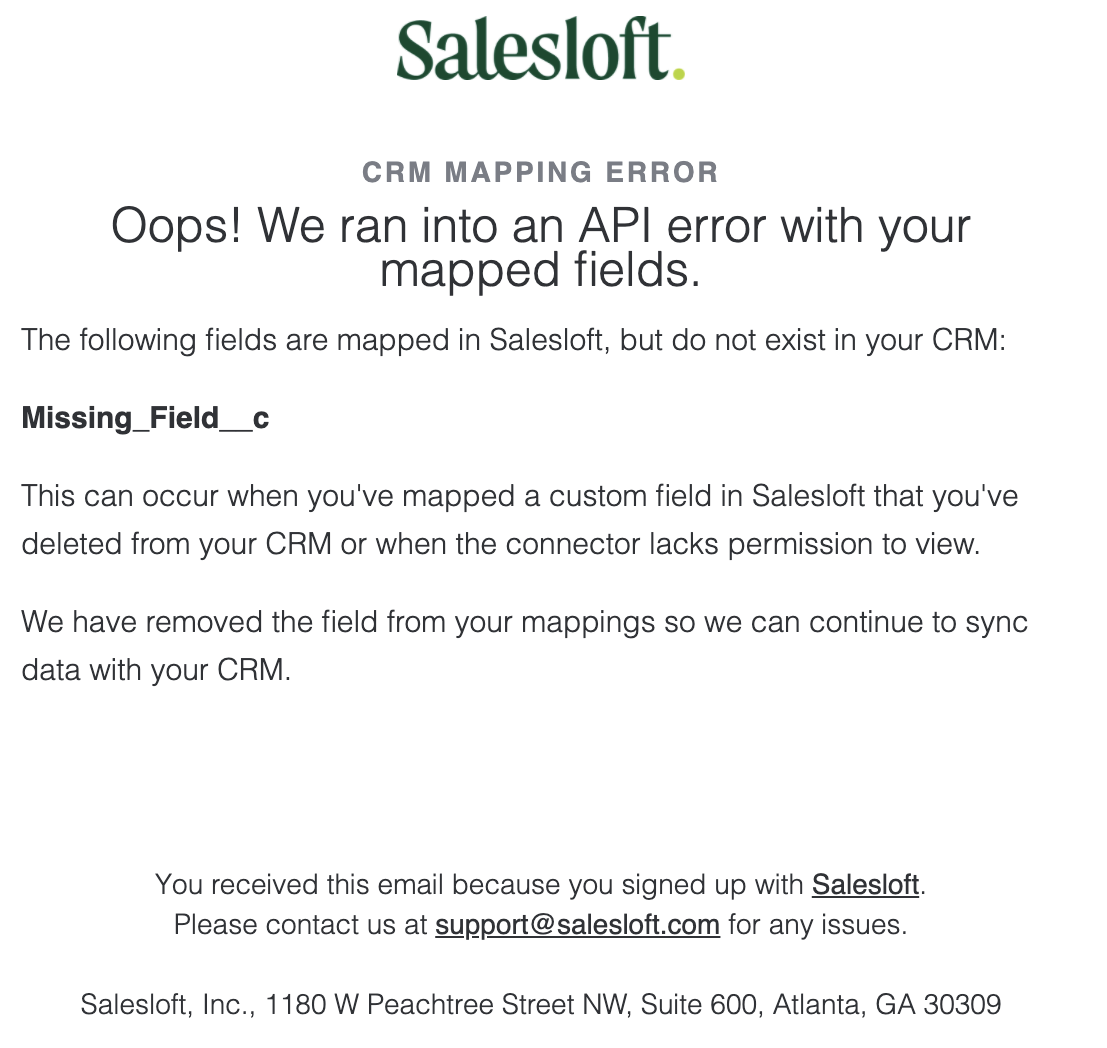Click the Salesloft logo at top

[535, 50]
